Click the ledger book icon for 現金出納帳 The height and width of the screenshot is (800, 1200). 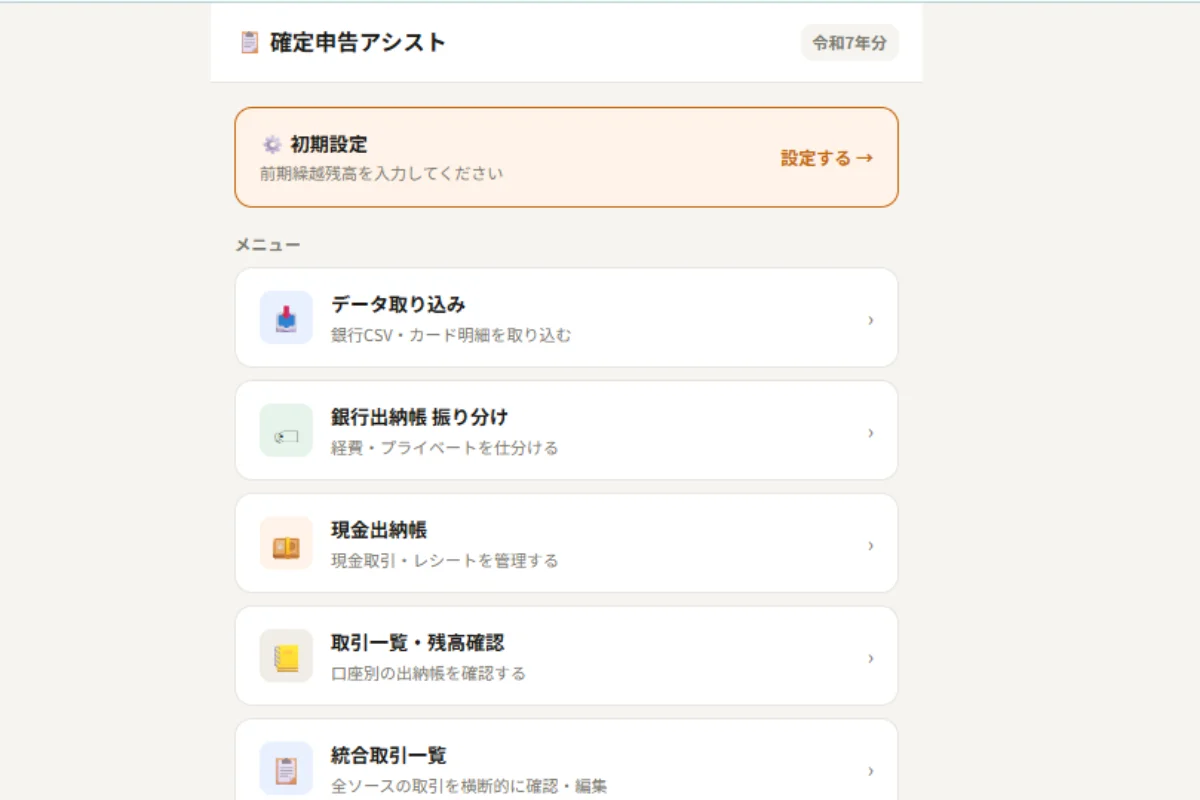(x=286, y=543)
